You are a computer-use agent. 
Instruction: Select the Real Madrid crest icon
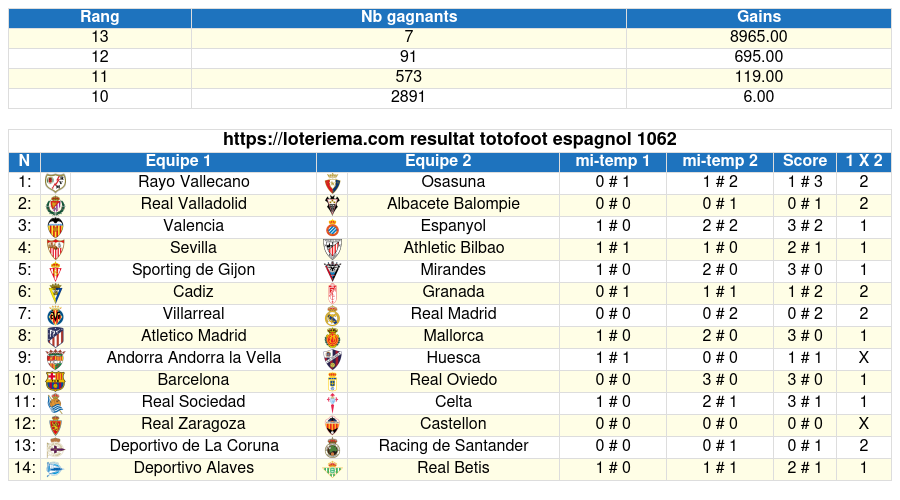tap(332, 316)
